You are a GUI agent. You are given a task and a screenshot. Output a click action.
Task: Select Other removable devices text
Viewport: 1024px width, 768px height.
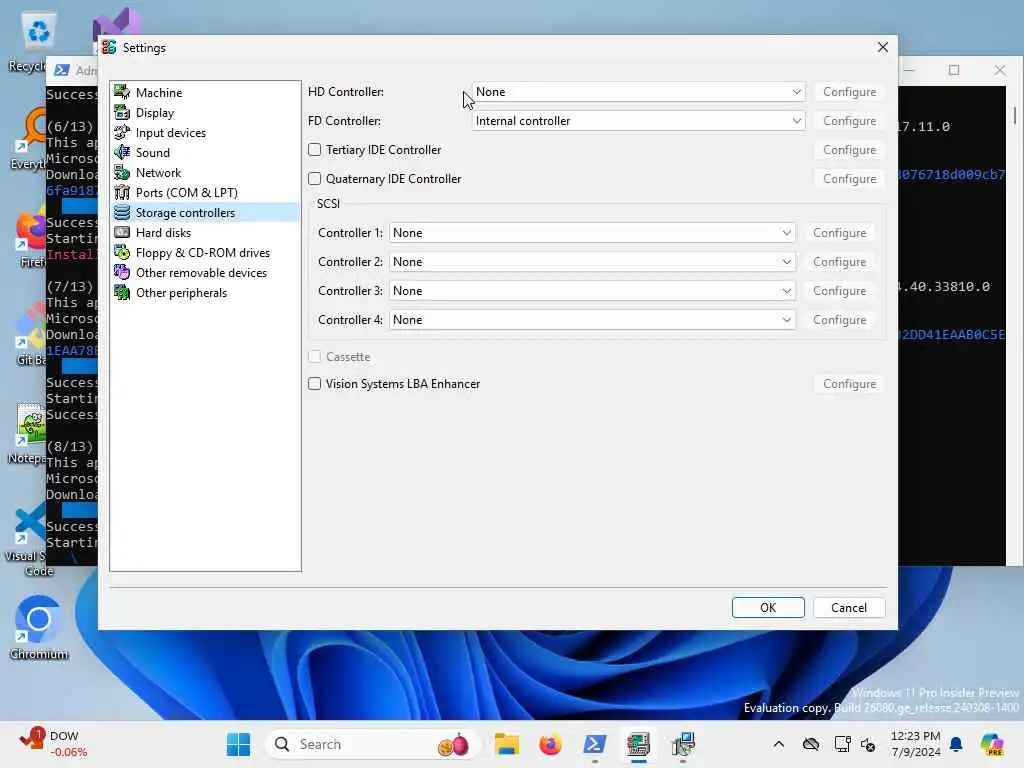201,273
